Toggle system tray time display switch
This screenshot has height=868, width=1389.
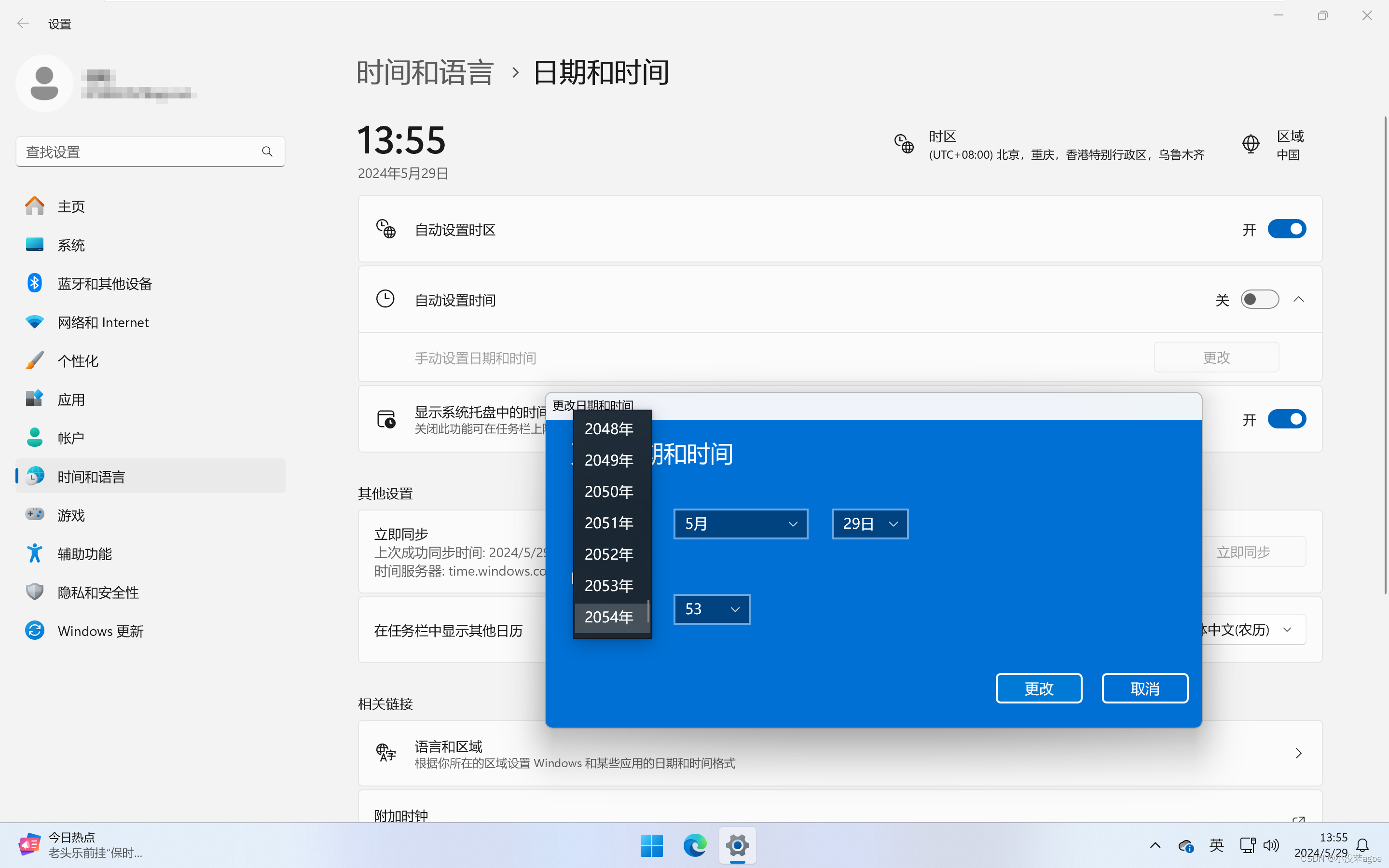click(x=1286, y=419)
